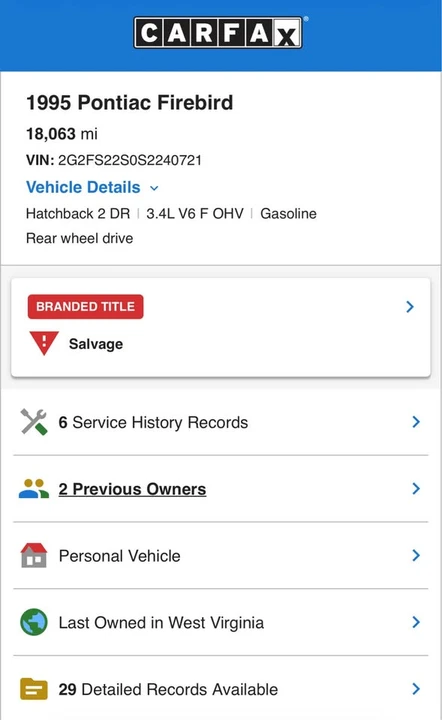Viewport: 442px width, 720px height.
Task: Click the wrench and screwdriver service icon
Action: (34, 422)
